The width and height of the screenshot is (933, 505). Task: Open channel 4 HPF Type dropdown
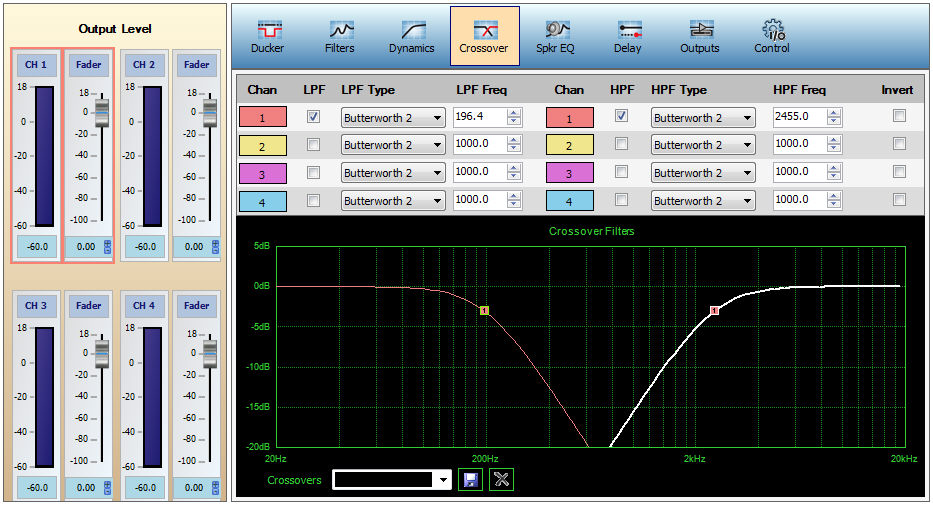703,201
